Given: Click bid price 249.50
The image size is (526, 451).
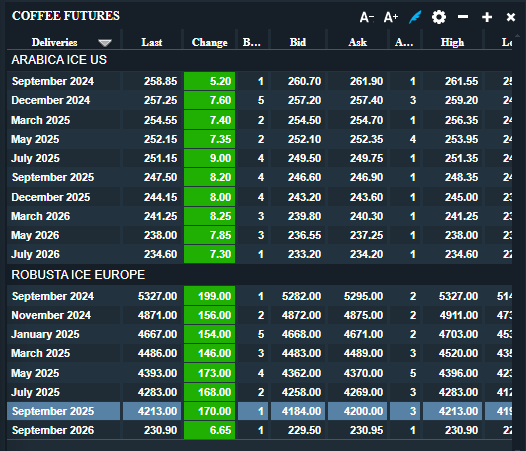Looking at the screenshot, I should (x=298, y=158).
